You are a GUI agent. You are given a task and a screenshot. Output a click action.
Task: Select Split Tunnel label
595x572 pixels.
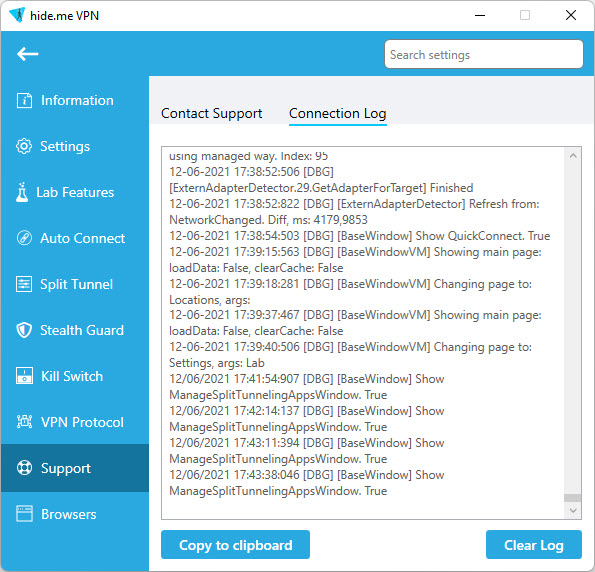pyautogui.click(x=77, y=284)
